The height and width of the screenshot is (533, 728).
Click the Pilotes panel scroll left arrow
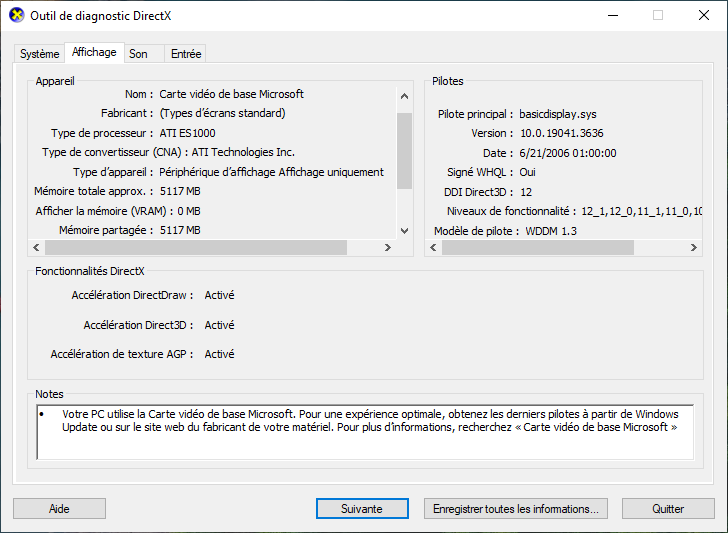coord(433,247)
